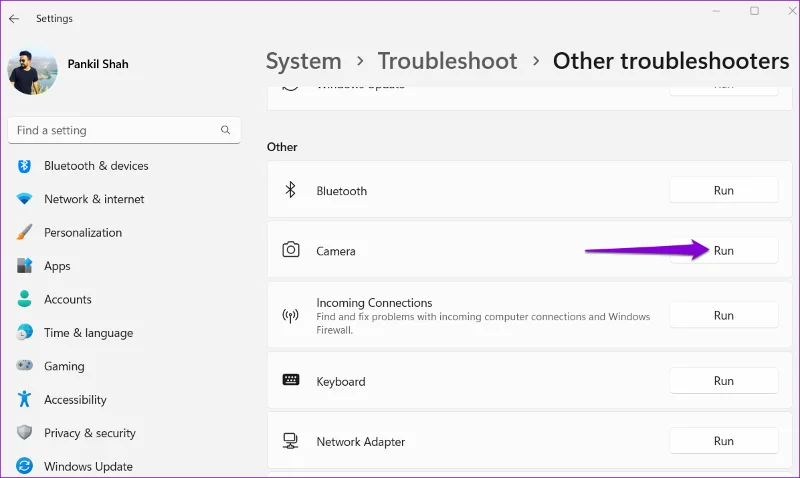Run the Camera troubleshooter
800x478 pixels.
tap(723, 250)
